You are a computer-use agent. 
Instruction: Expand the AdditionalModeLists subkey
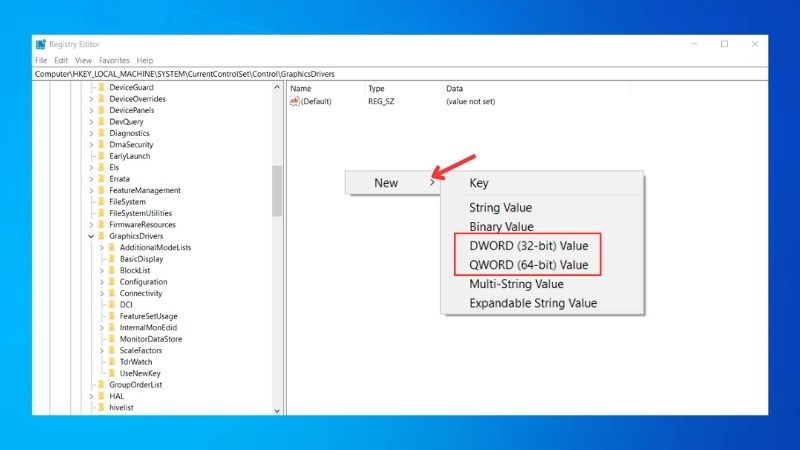tap(102, 247)
